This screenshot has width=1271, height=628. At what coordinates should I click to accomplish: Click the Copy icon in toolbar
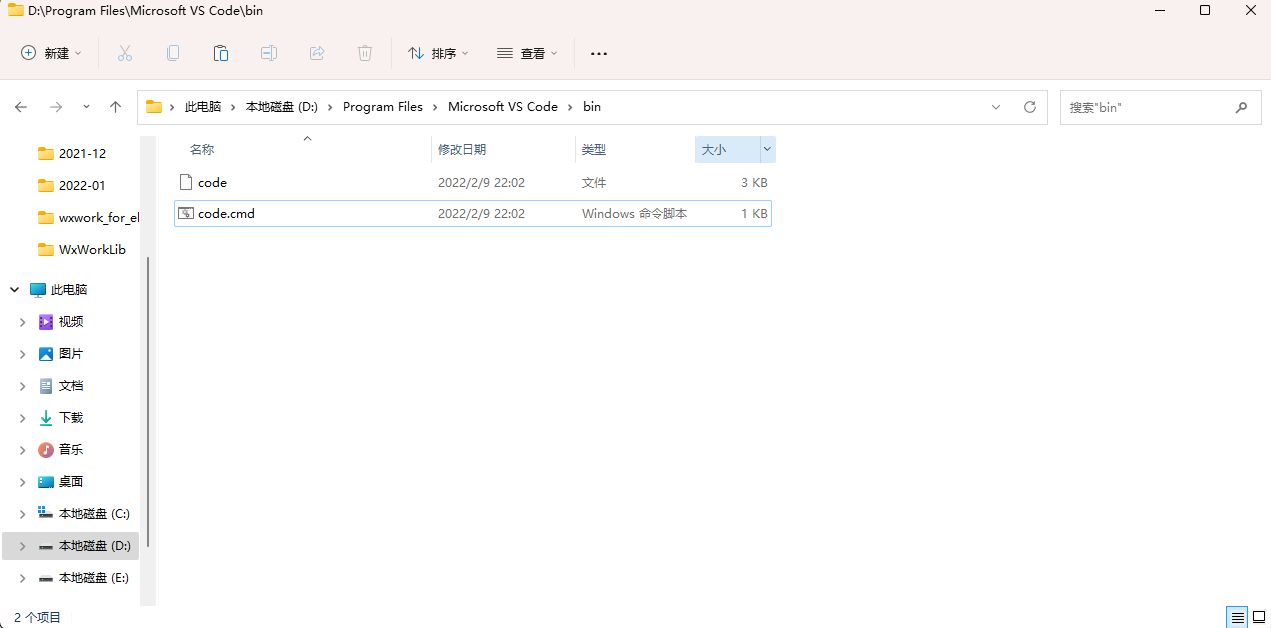pos(173,53)
